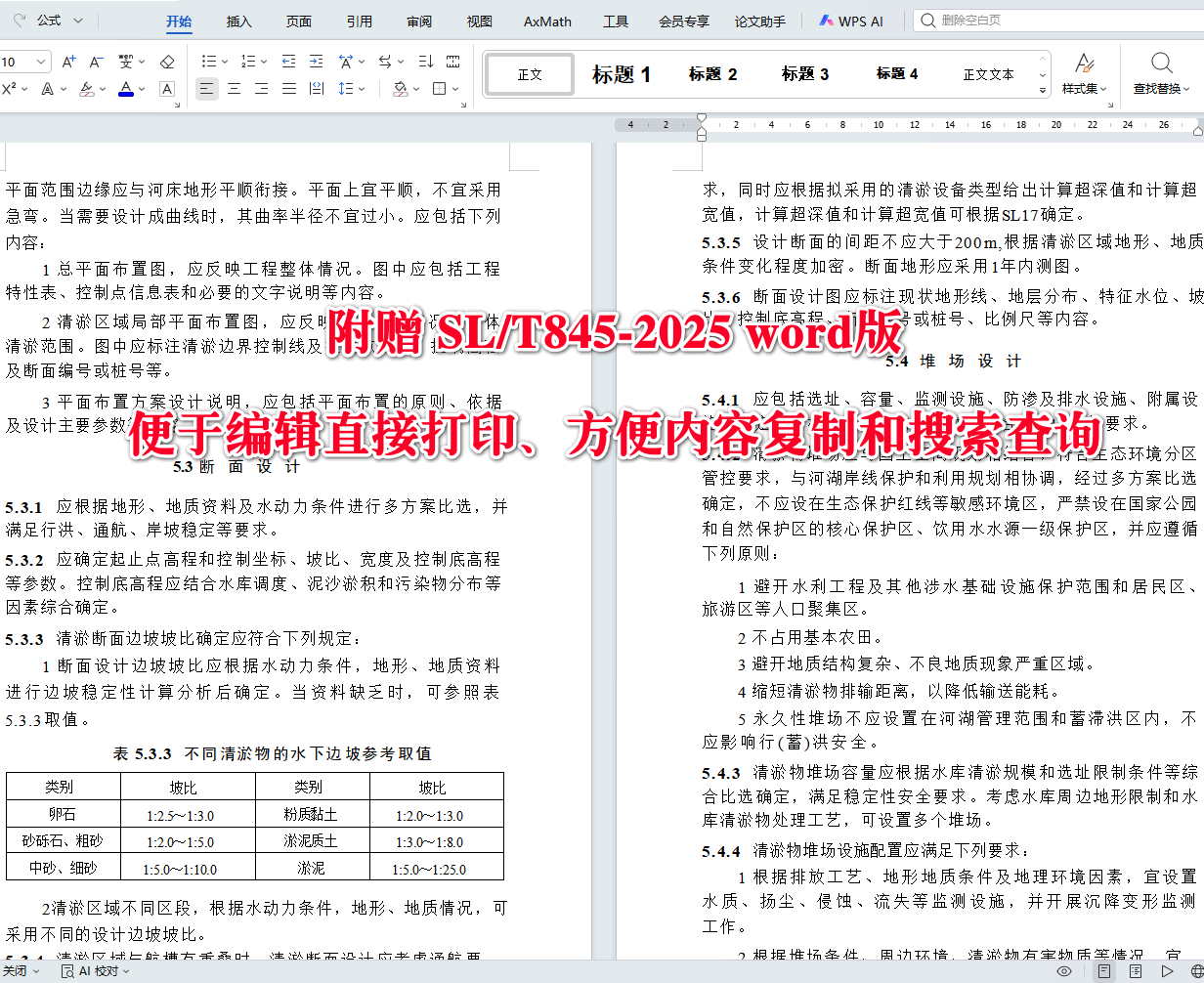Click the first-line indent ruler marker

[x=701, y=118]
